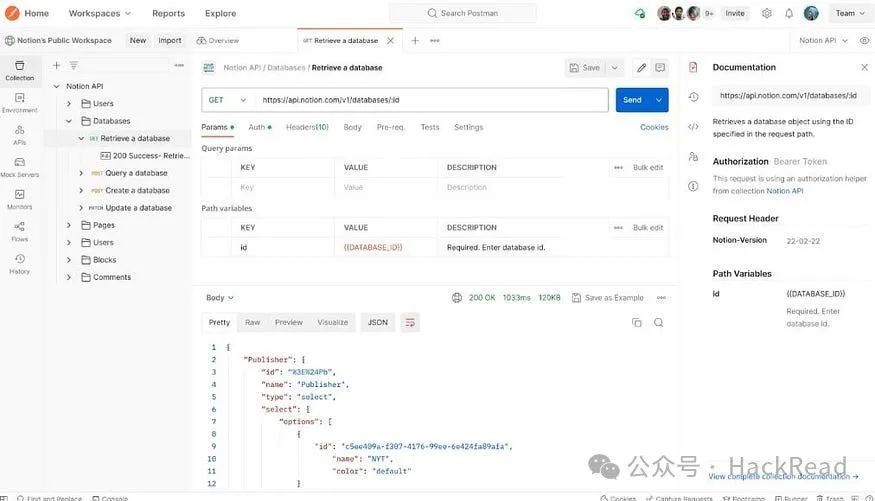Close the Documentation panel
This screenshot has height=501, width=875.
(864, 67)
